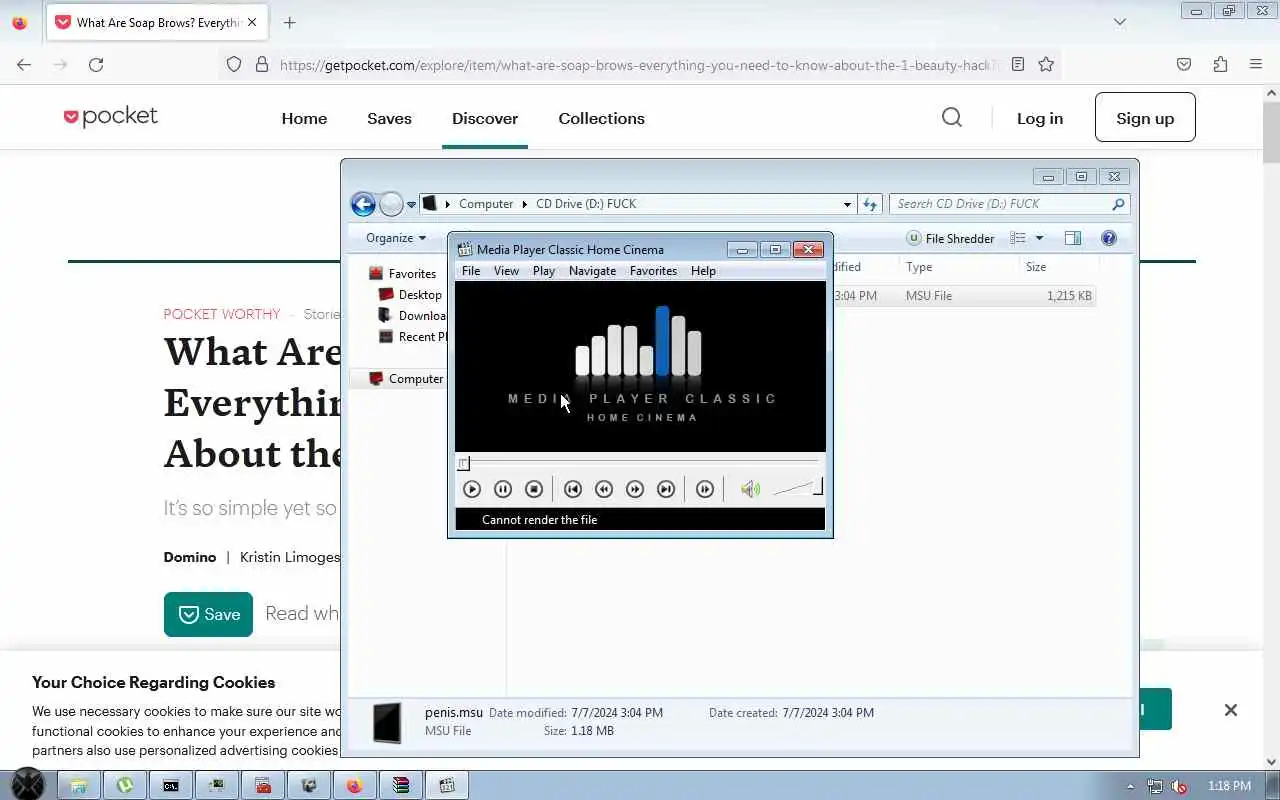Viewport: 1280px width, 800px height.
Task: Go to the Pocket Collections tab
Action: click(x=601, y=118)
